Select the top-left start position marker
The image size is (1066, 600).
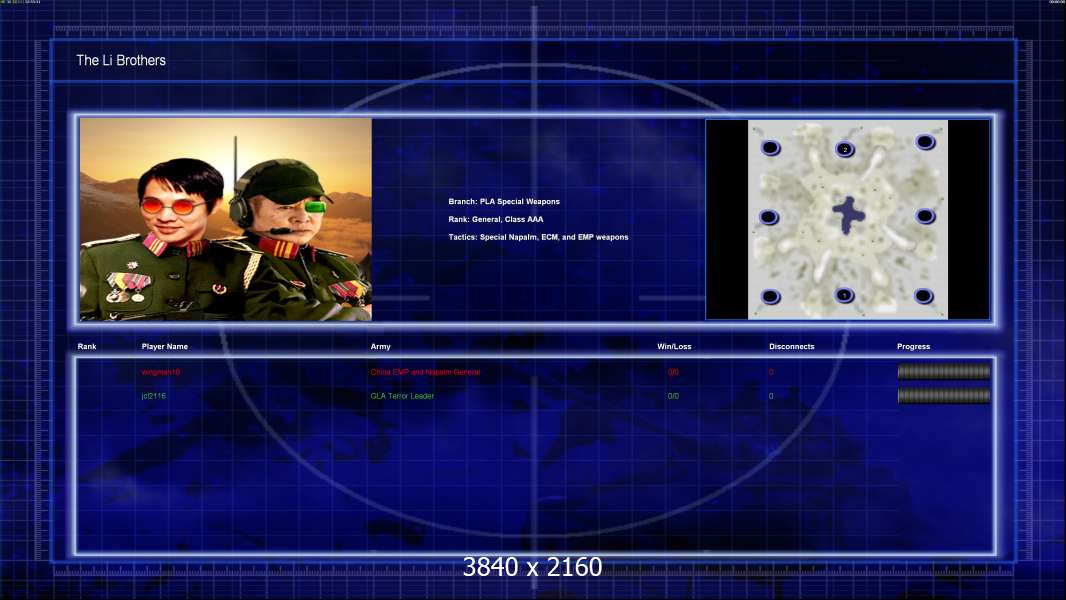[770, 148]
